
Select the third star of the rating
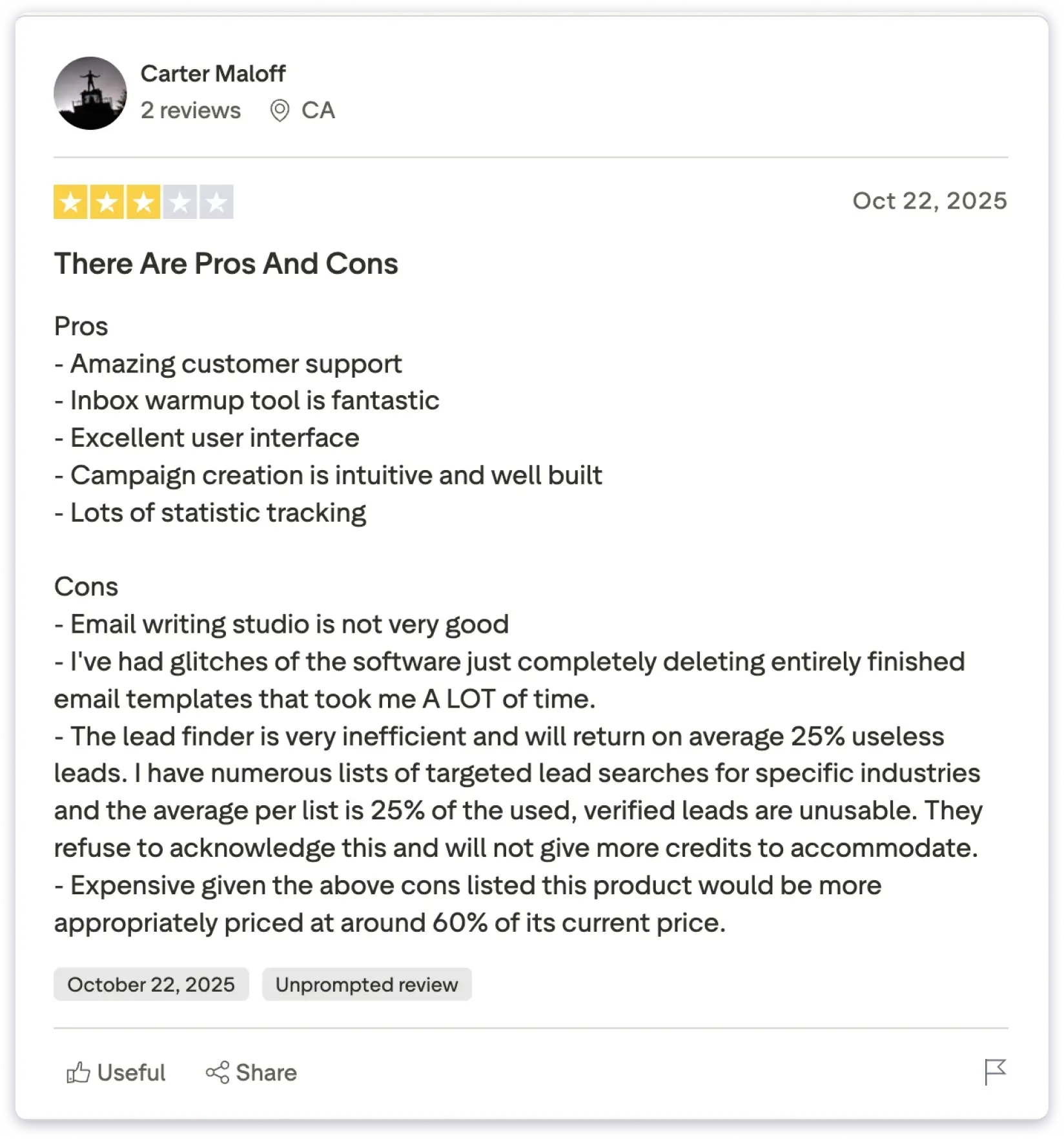point(143,202)
